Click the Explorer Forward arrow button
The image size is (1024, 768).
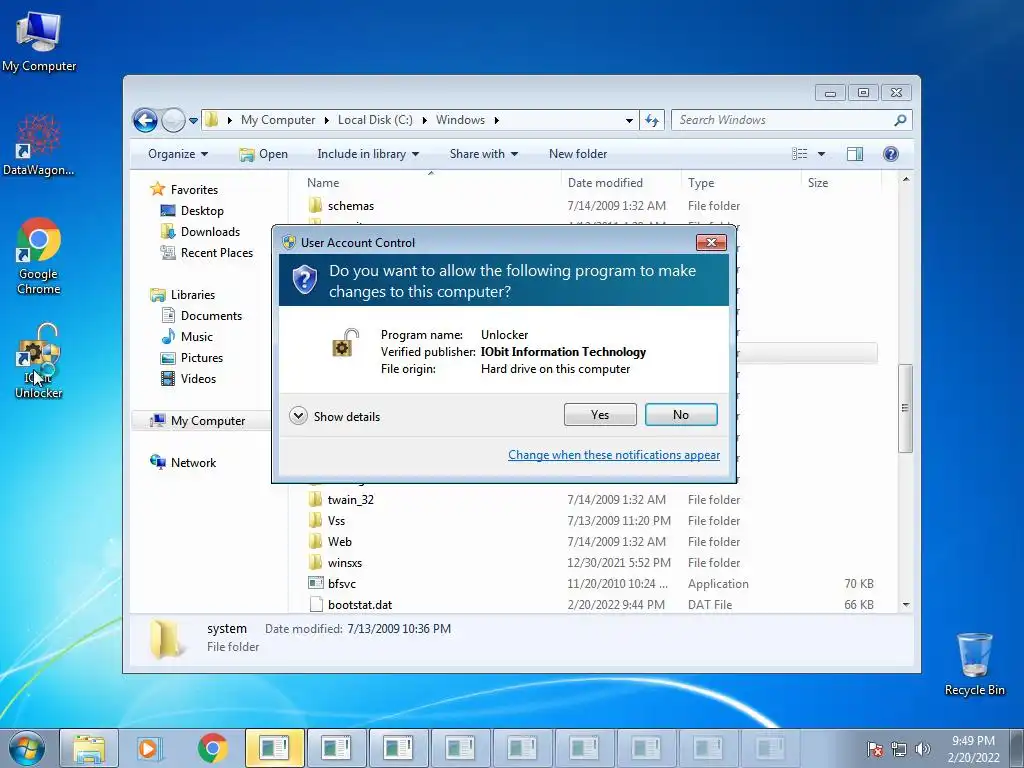click(173, 120)
